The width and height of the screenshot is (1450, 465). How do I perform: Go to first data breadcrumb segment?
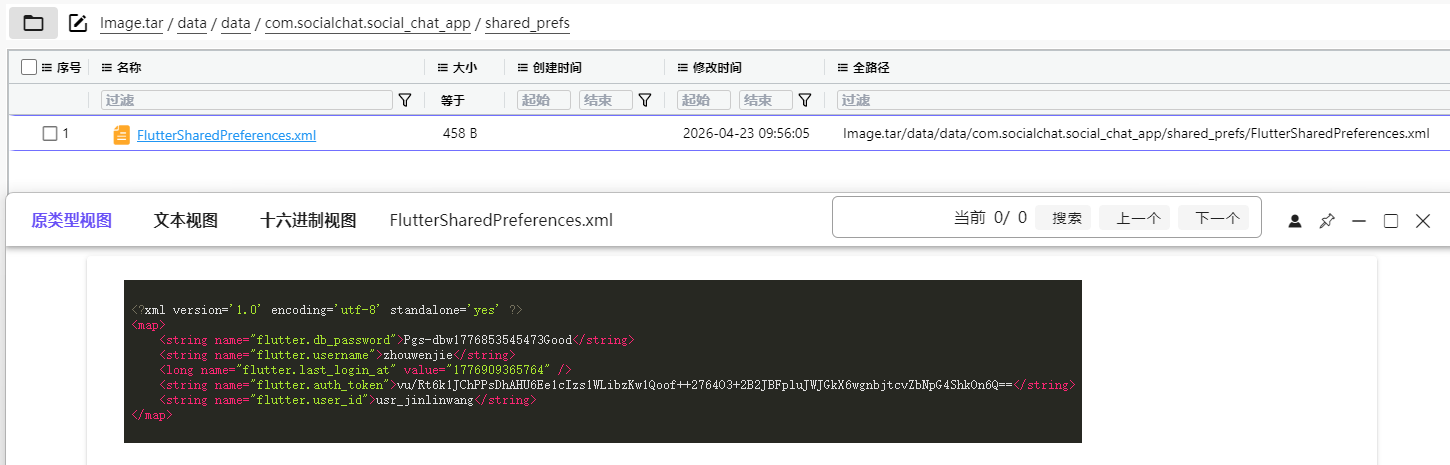tap(191, 23)
